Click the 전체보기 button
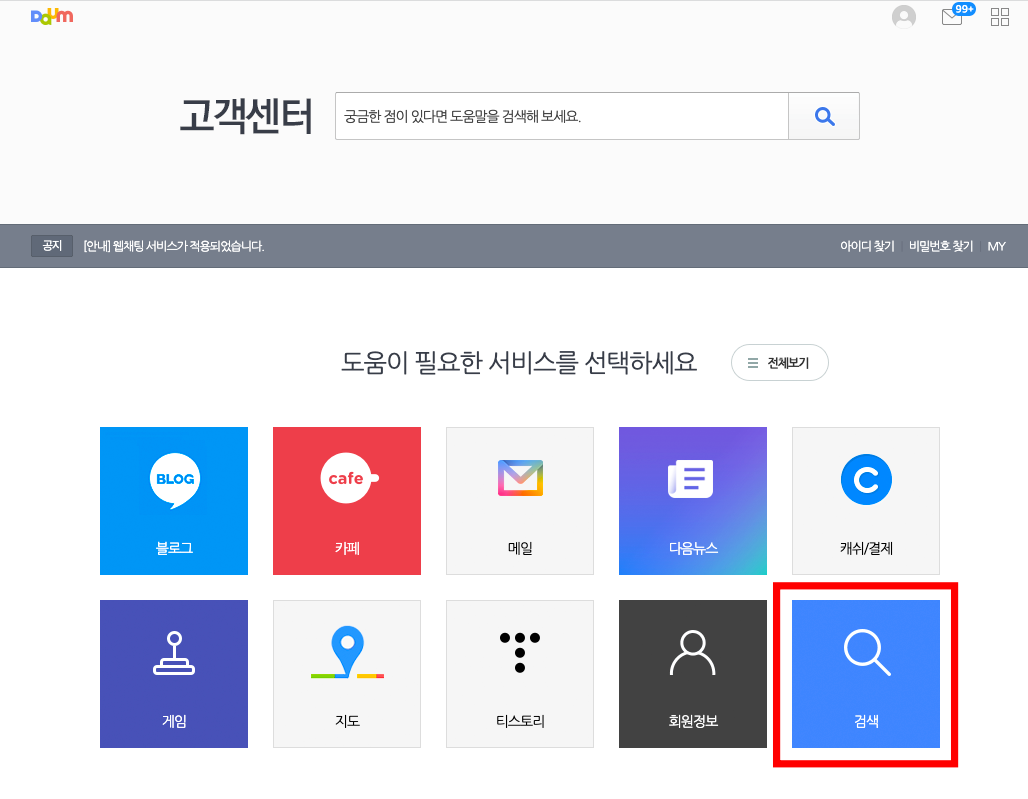 pos(780,362)
